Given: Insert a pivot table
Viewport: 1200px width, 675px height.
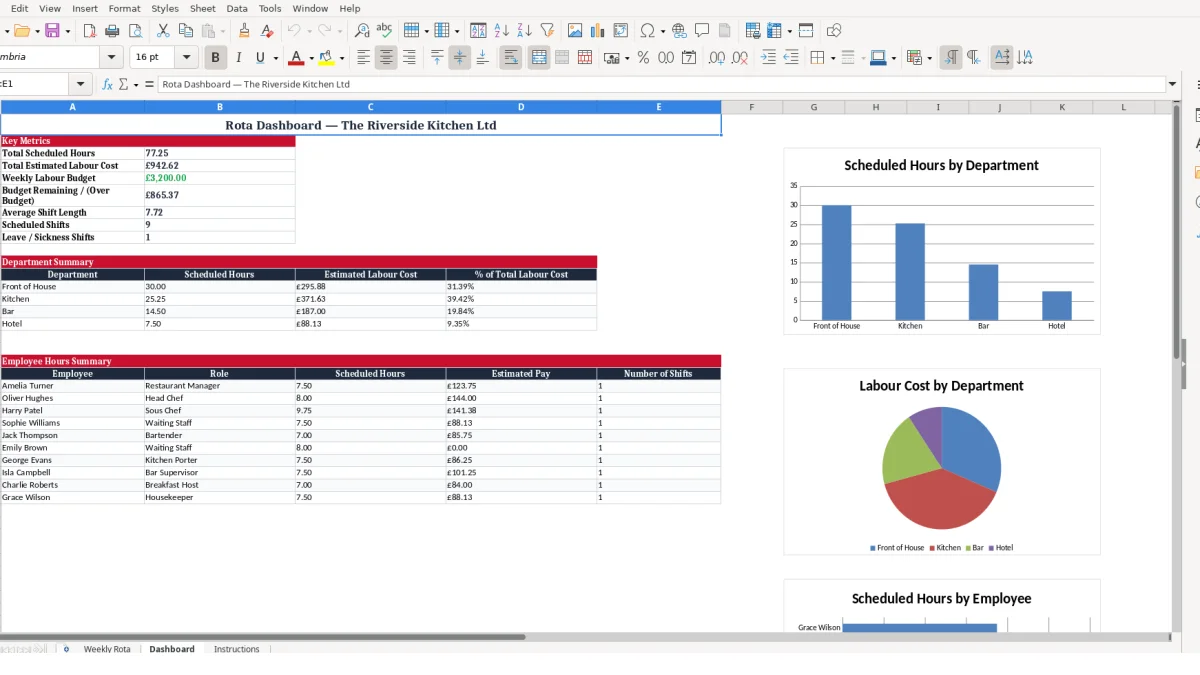Looking at the screenshot, I should [621, 31].
